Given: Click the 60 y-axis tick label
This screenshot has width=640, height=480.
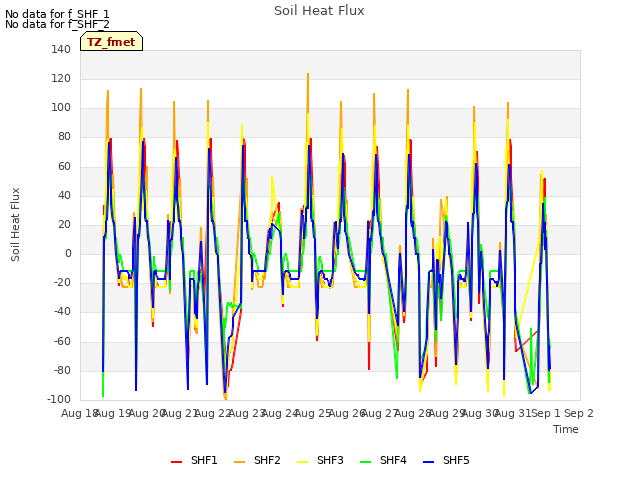Looking at the screenshot, I should tap(64, 166).
